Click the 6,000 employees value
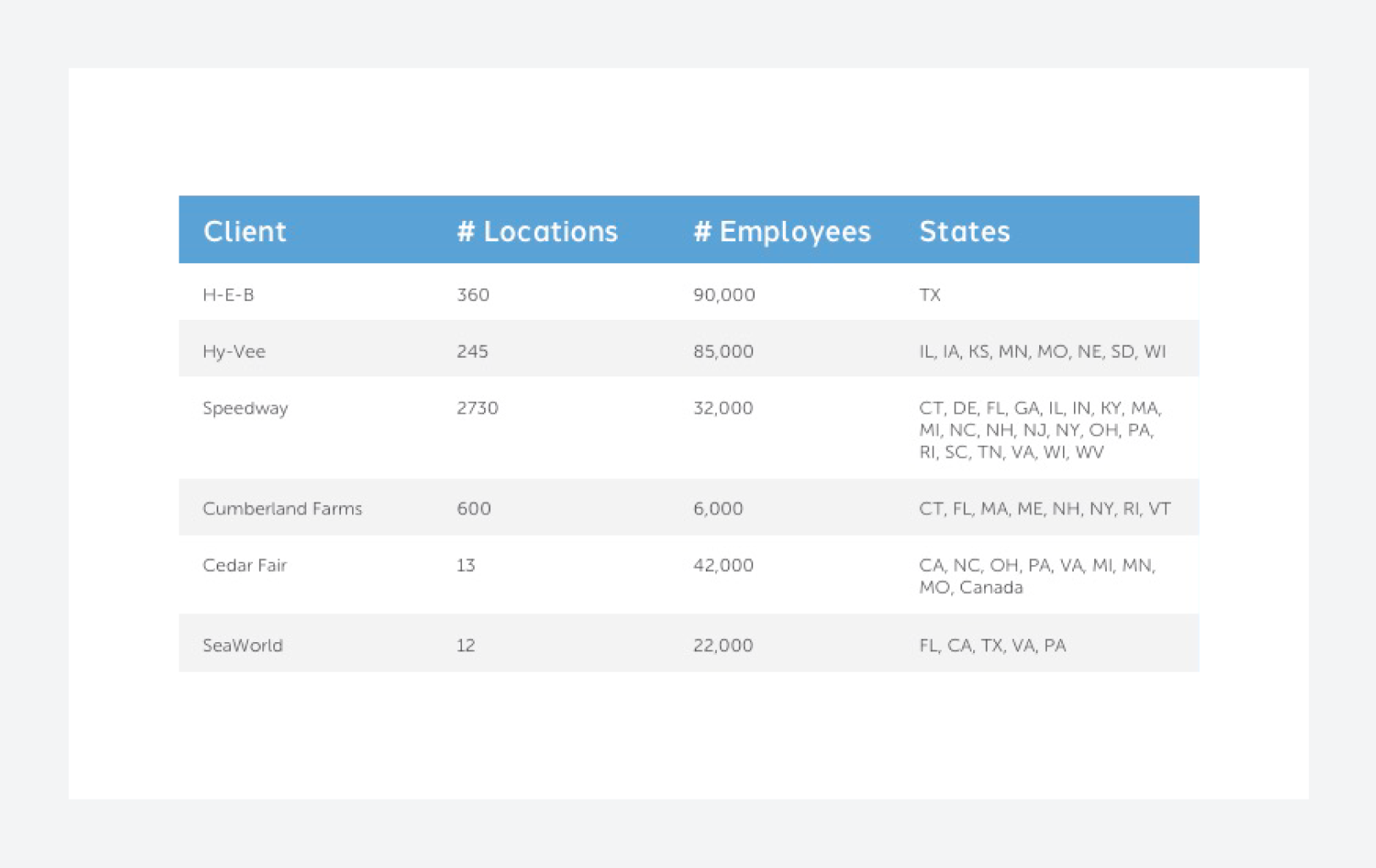 pyautogui.click(x=718, y=508)
